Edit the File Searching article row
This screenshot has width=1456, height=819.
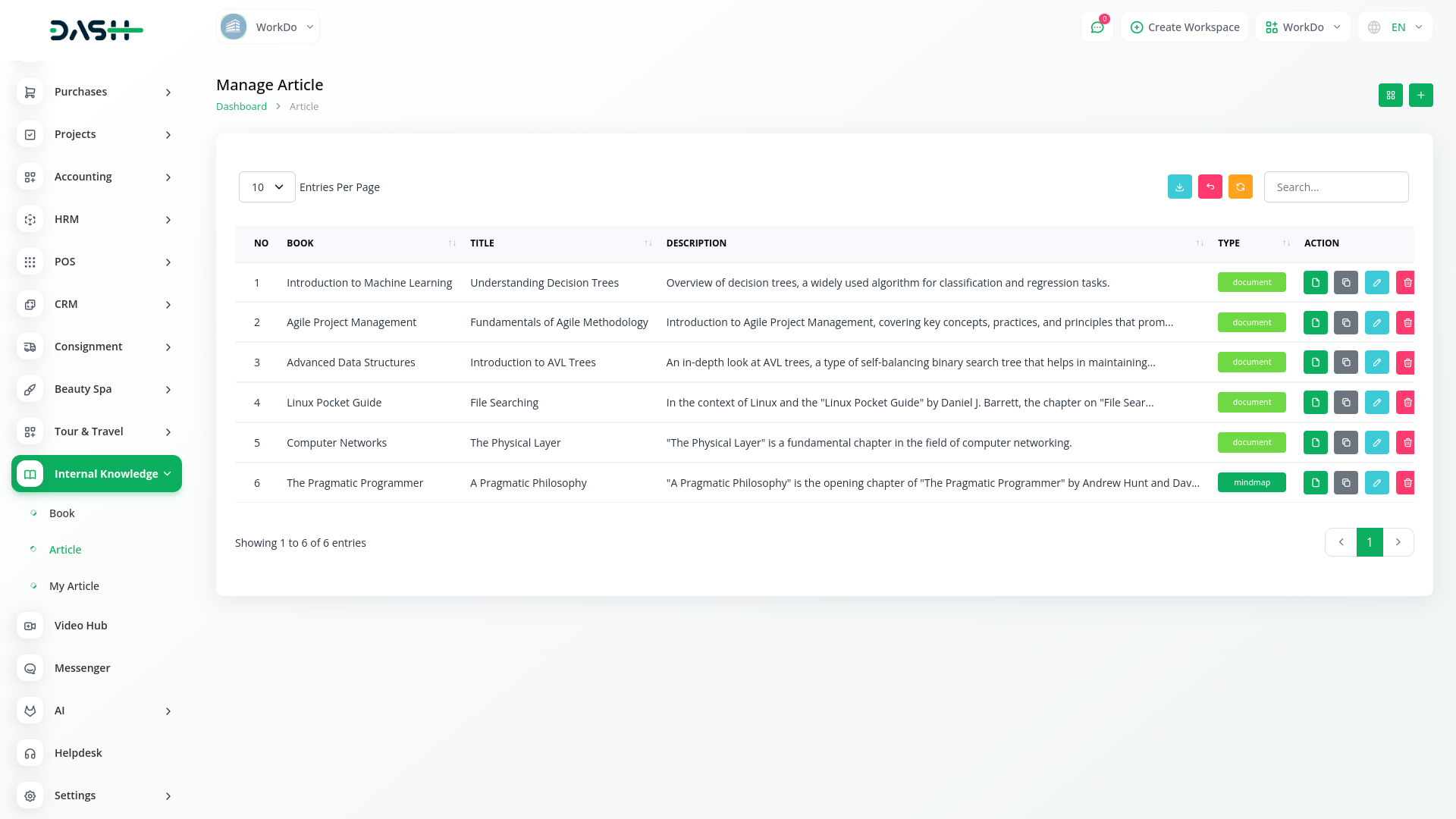tap(1376, 403)
